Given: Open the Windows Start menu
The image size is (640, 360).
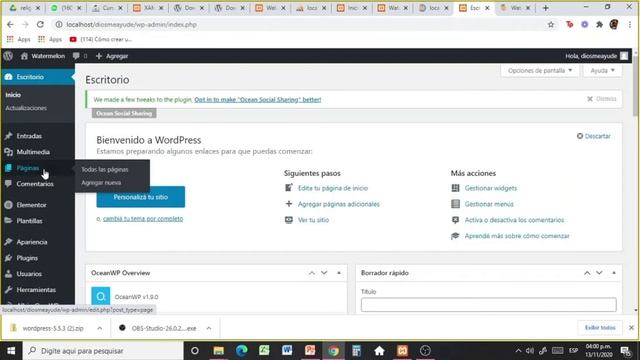Looking at the screenshot, I should 11,351.
